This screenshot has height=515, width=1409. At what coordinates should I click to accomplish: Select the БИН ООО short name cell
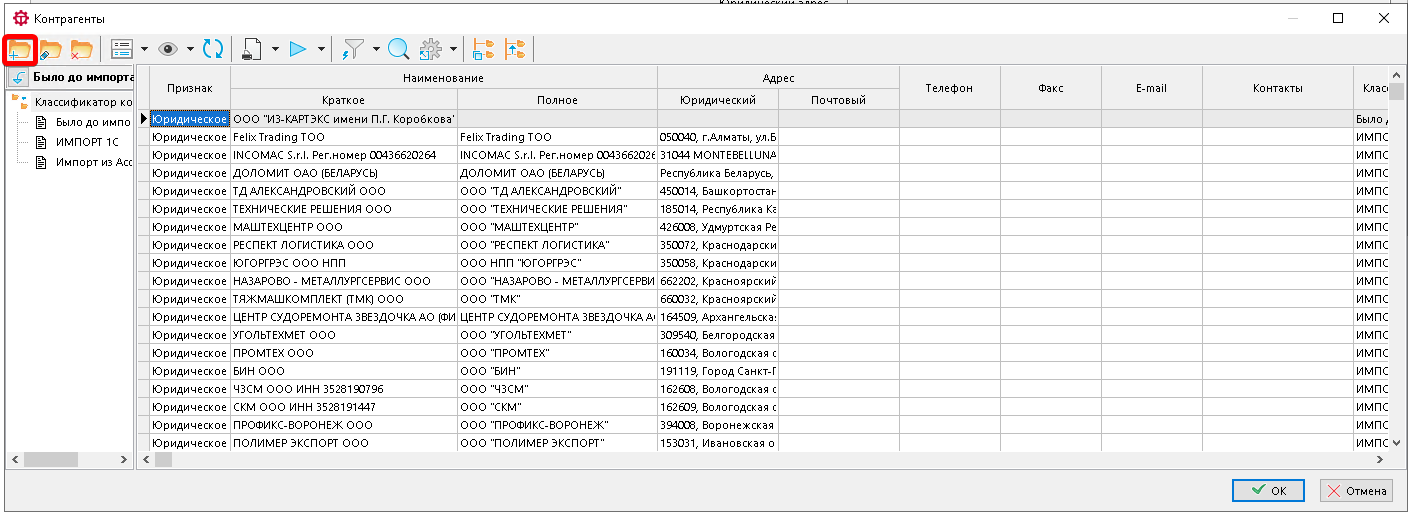tap(344, 371)
